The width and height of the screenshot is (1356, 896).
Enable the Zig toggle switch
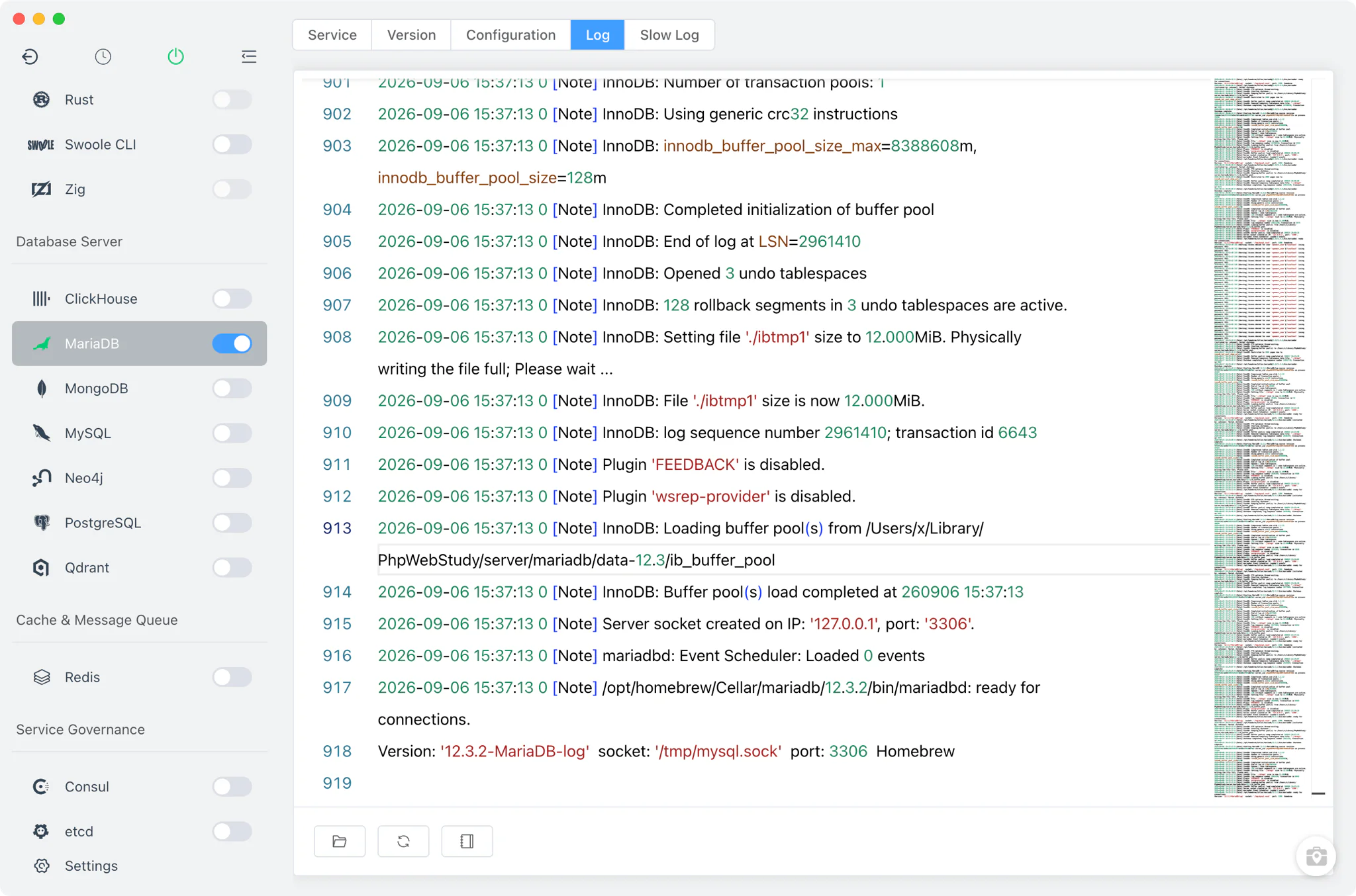(x=232, y=189)
